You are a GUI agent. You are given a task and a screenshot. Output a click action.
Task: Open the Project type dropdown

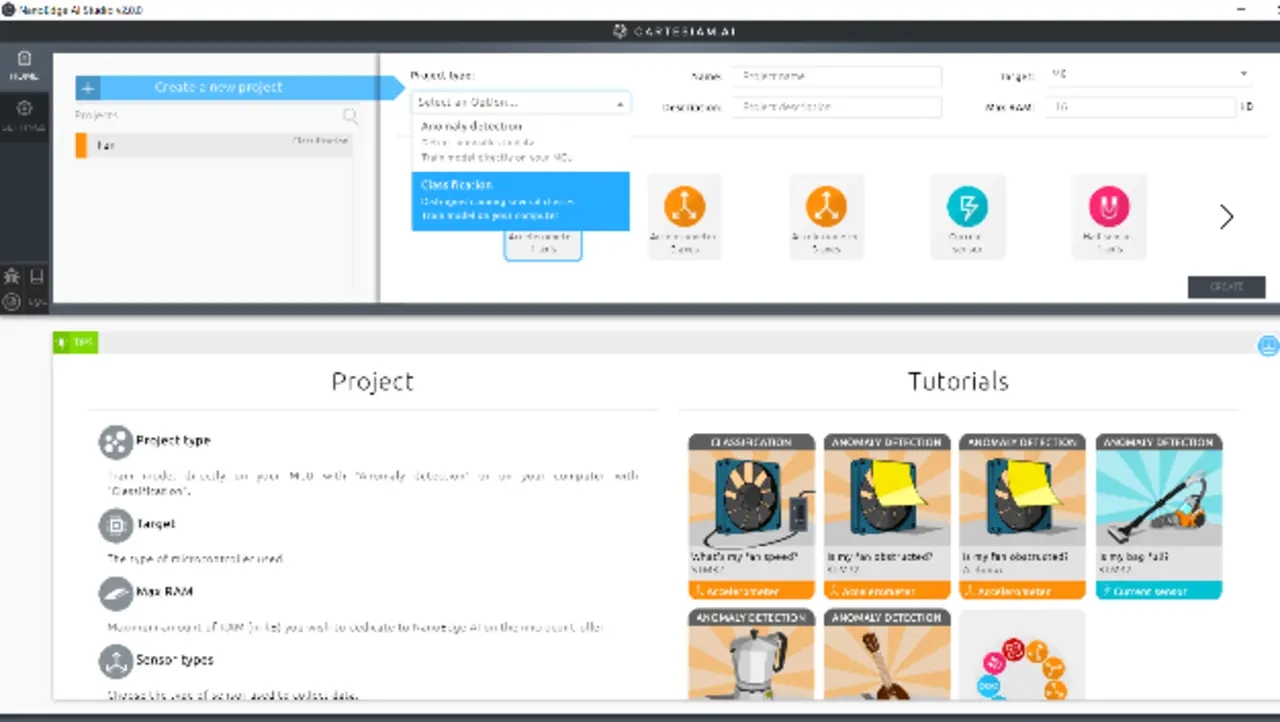pyautogui.click(x=521, y=102)
